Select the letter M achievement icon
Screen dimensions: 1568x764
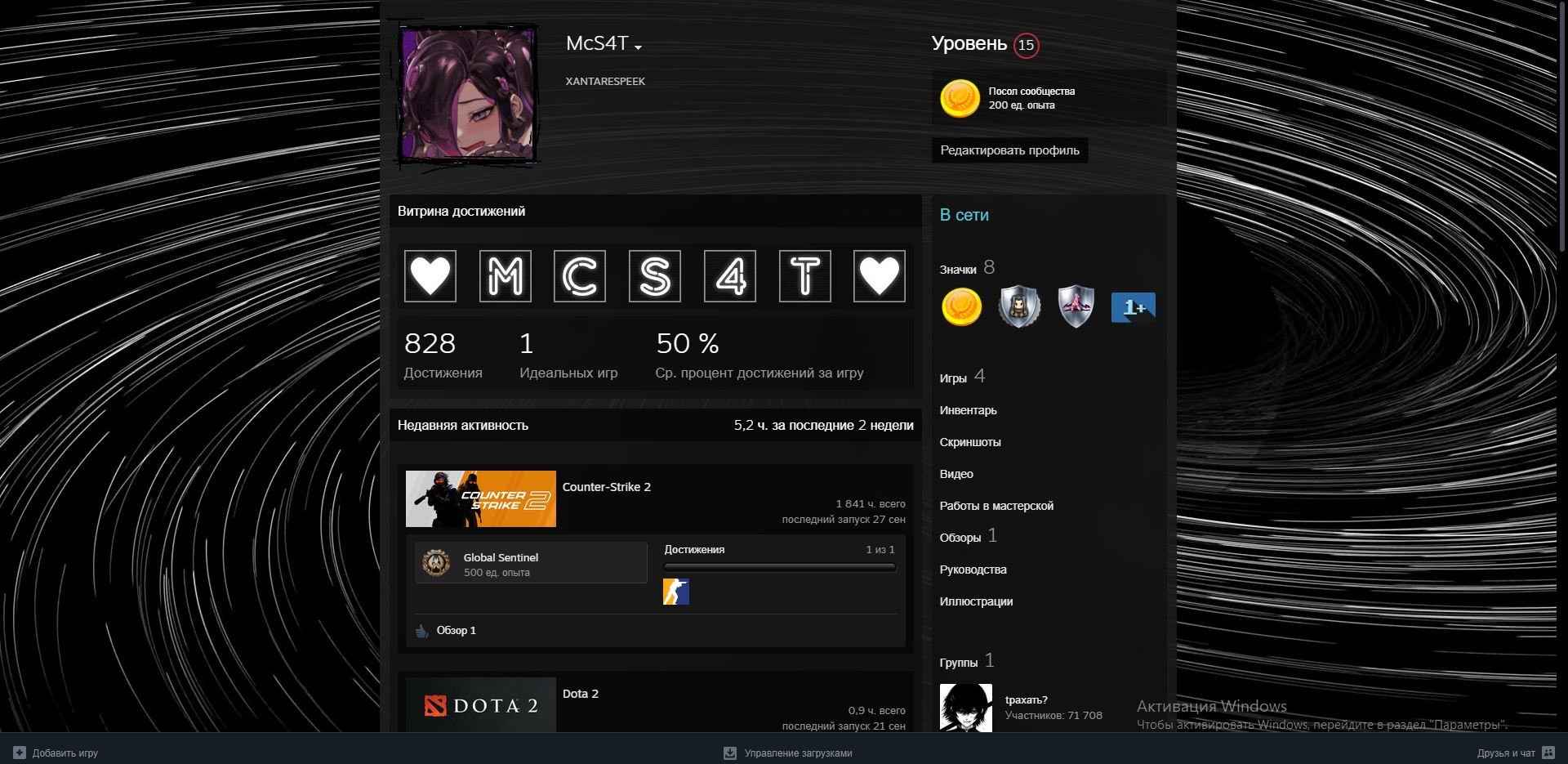pyautogui.click(x=505, y=276)
